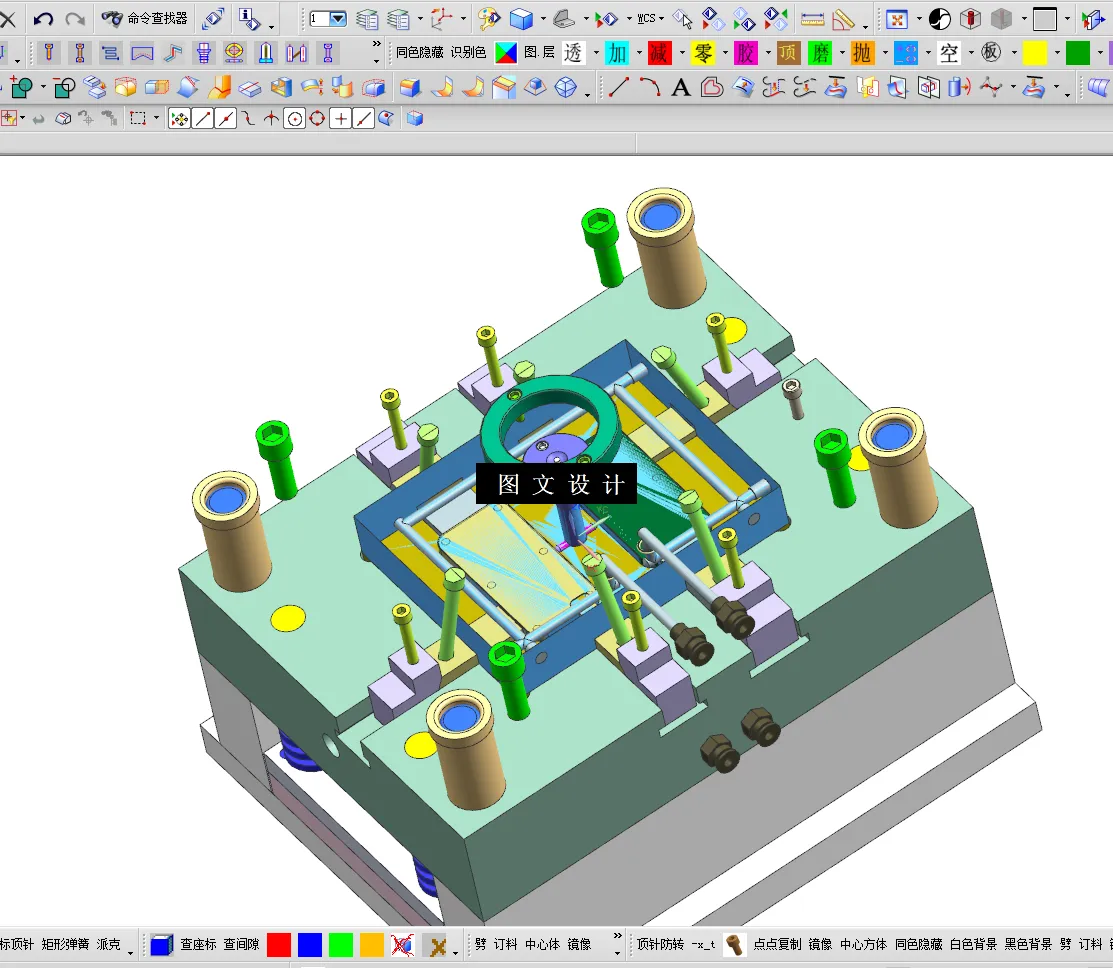Click the 矩形弹簧 button
This screenshot has height=968, width=1113.
[65, 944]
